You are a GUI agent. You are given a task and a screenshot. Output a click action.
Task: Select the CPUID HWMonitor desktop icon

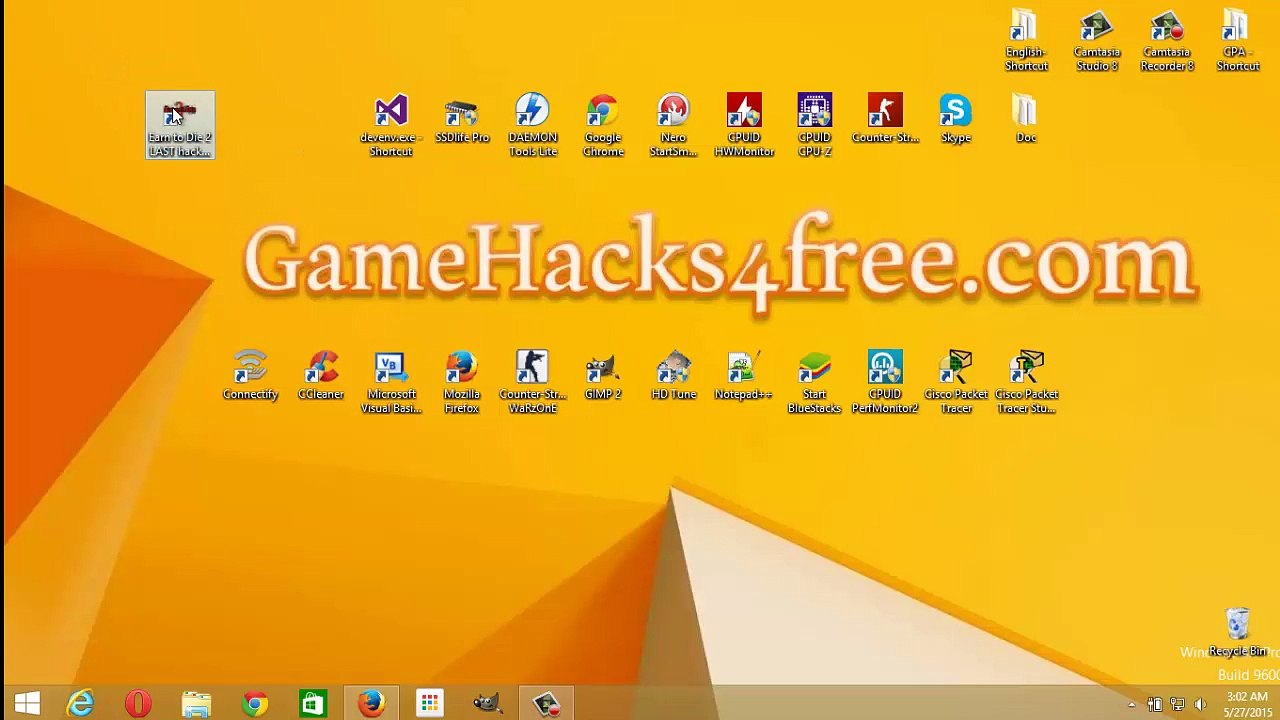point(744,126)
